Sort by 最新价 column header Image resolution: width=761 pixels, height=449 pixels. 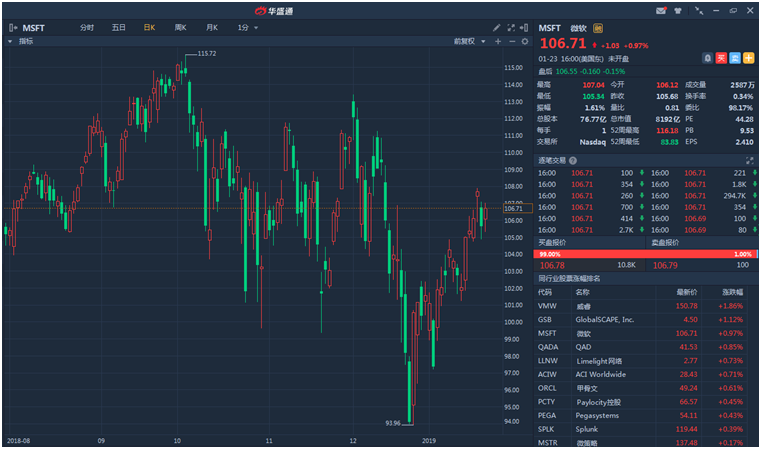point(687,292)
